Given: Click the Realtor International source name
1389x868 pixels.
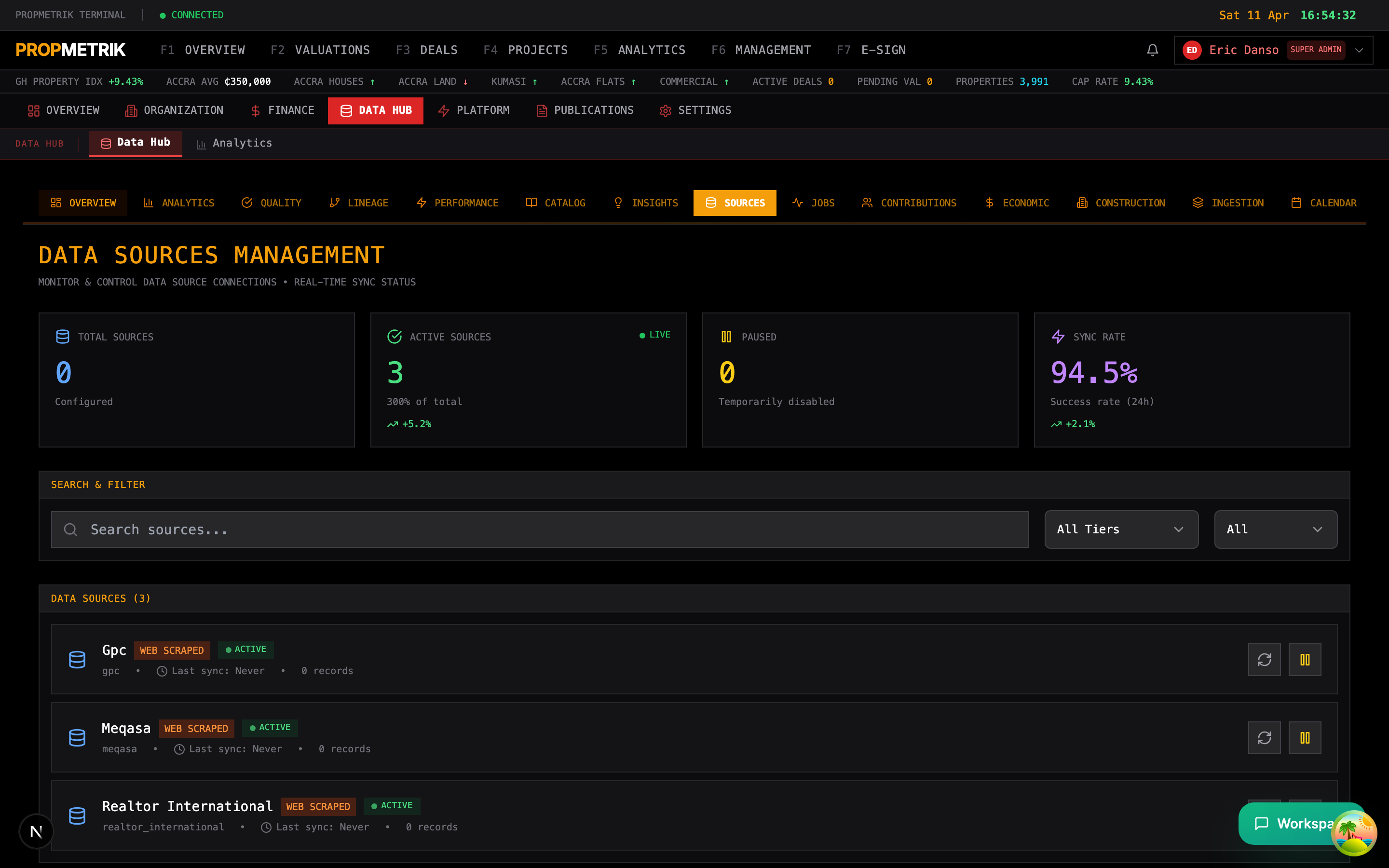Looking at the screenshot, I should [x=187, y=806].
